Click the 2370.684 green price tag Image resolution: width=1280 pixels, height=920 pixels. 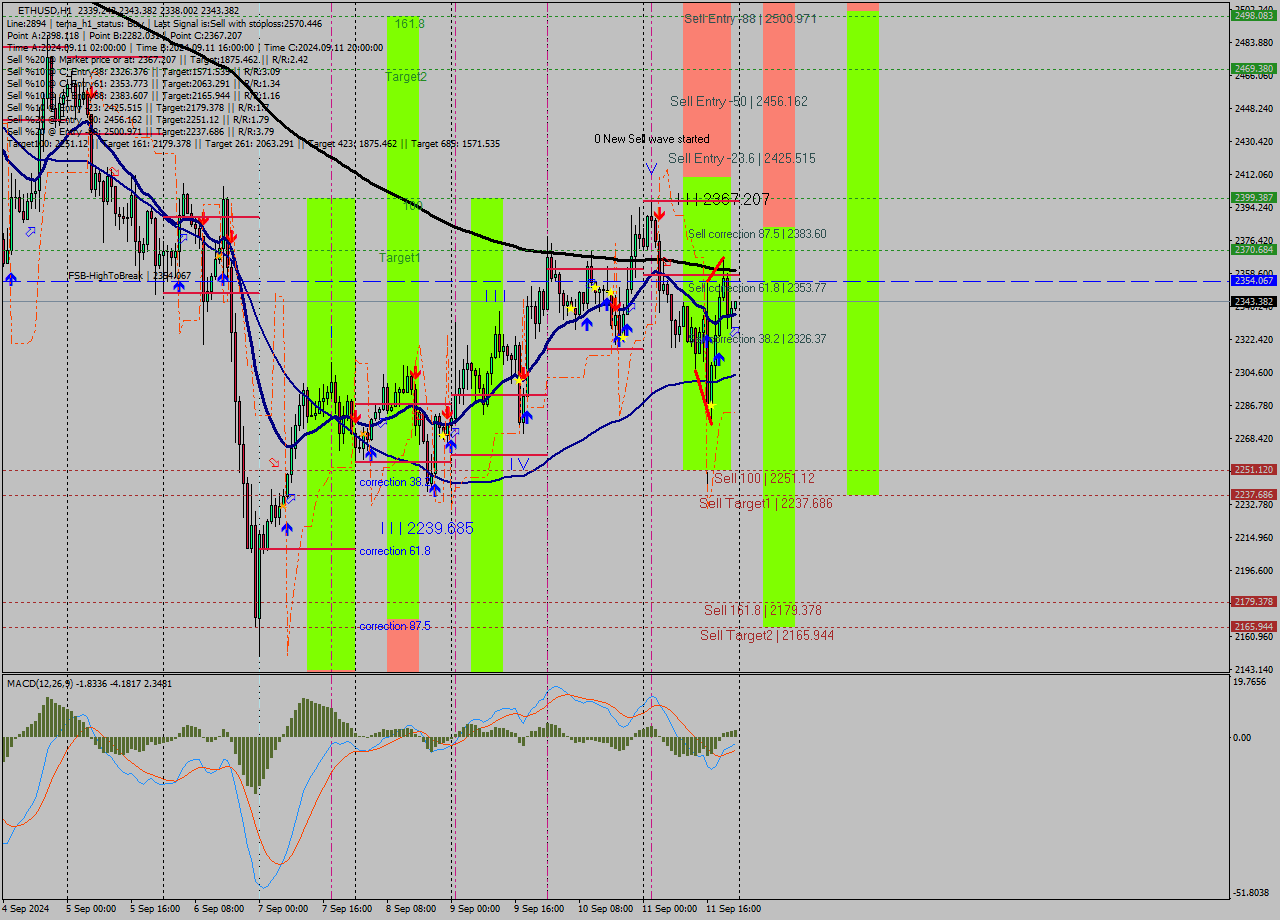[x=1253, y=250]
